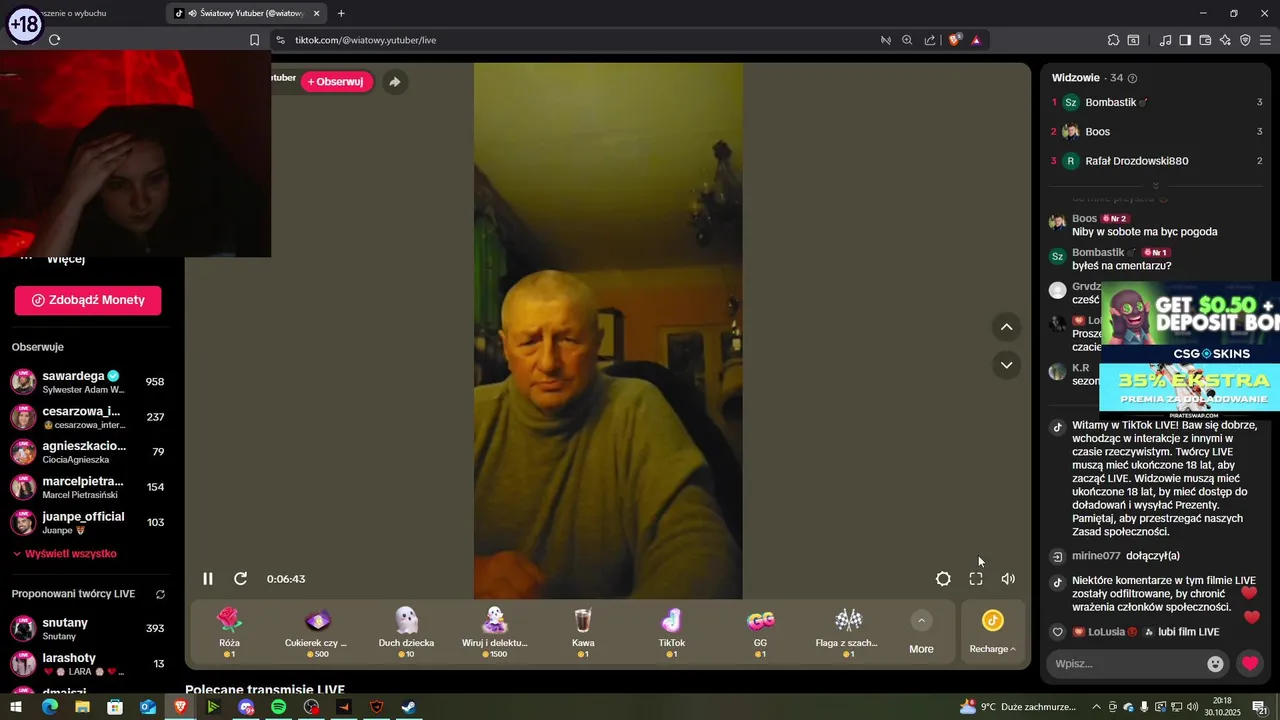Reload the live stream with the refresh icon
Viewport: 1280px width, 720px height.
[241, 579]
